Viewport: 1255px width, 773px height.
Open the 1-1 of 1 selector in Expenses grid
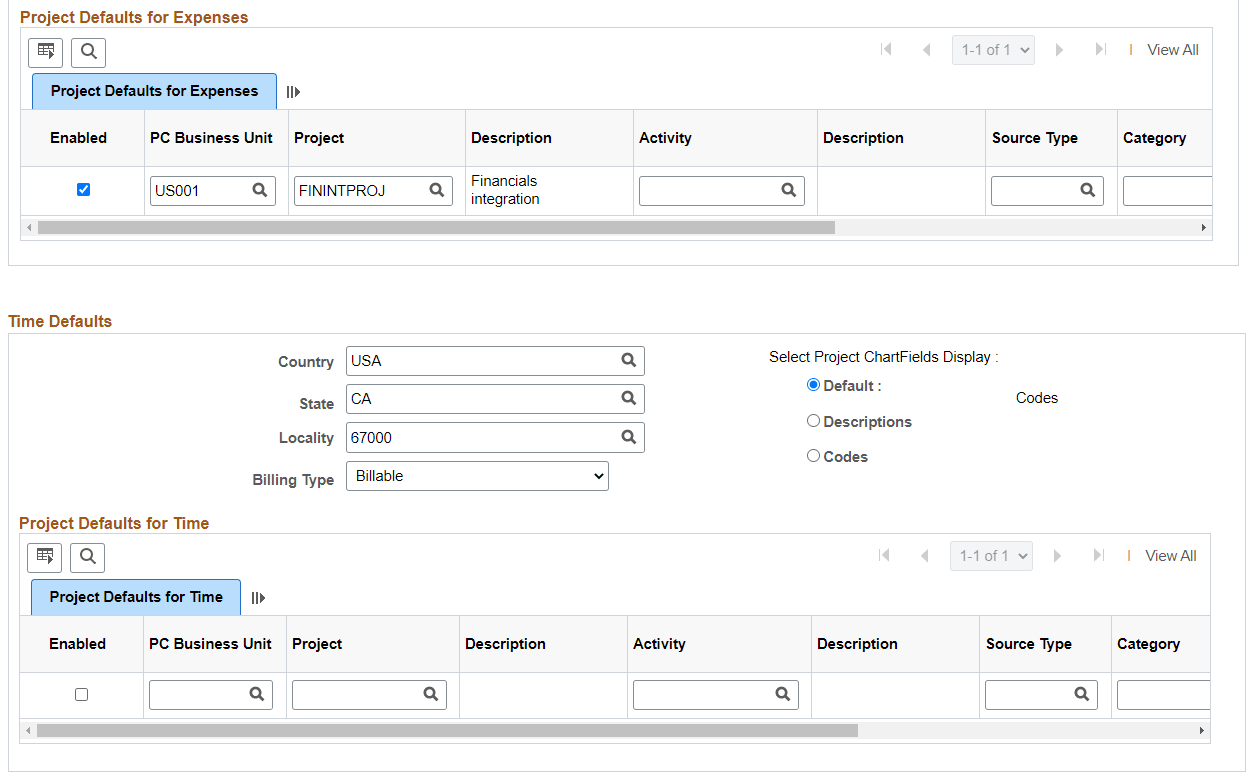(x=993, y=48)
